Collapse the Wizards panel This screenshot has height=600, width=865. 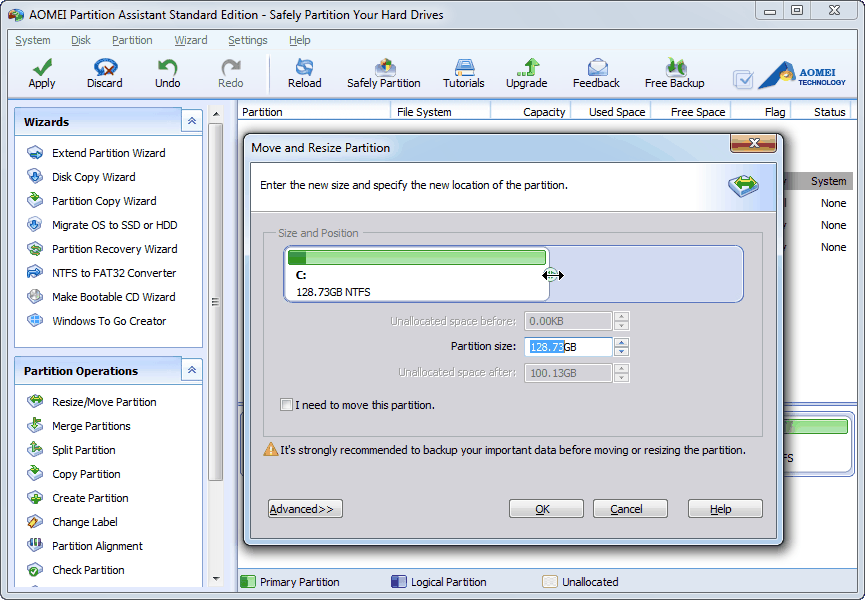point(191,121)
